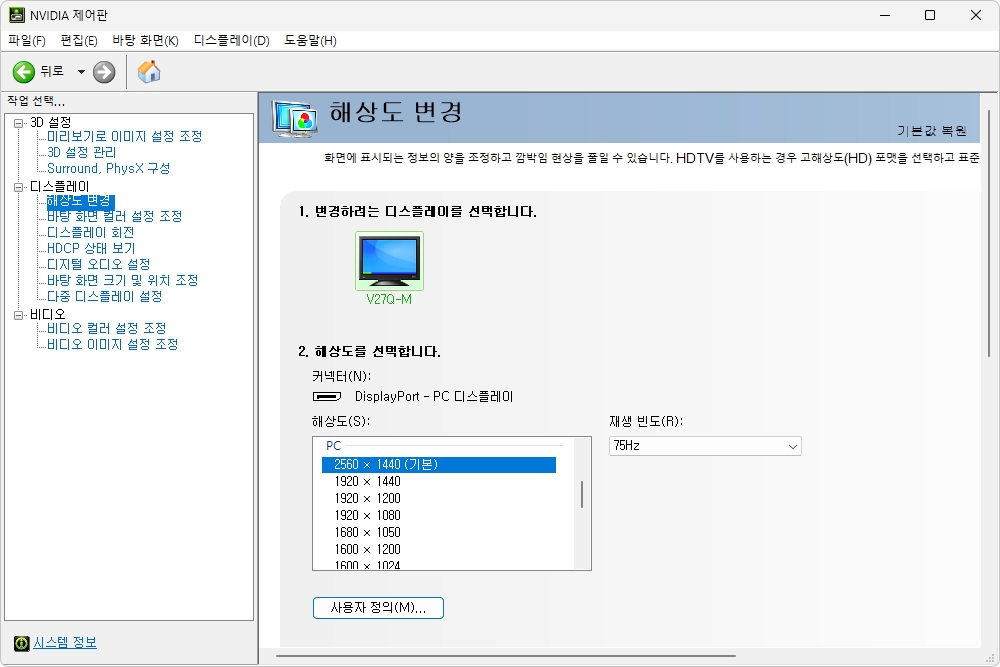Collapse the 비디오 tree node

click(x=18, y=314)
